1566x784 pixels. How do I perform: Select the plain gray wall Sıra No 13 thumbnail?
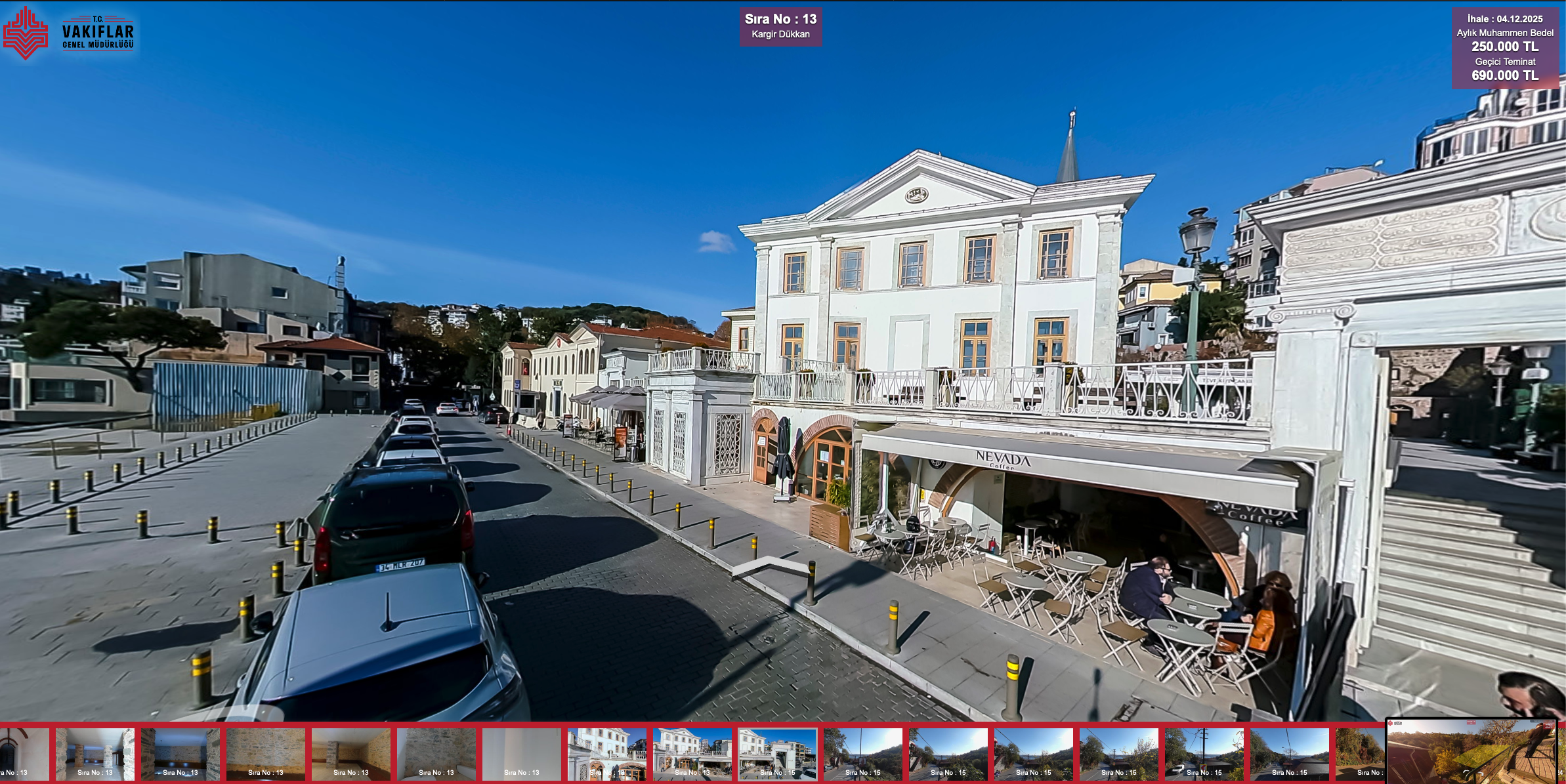pos(522,754)
